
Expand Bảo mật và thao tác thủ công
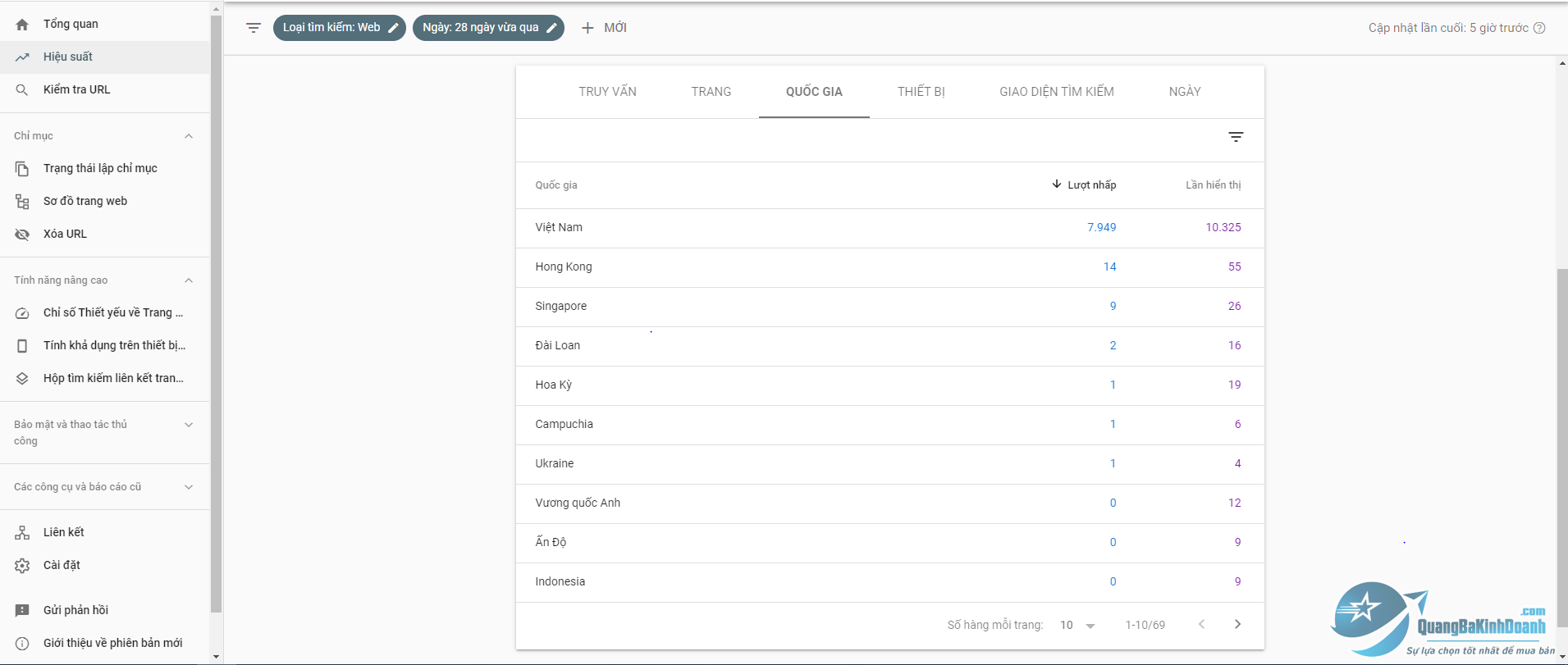point(189,425)
